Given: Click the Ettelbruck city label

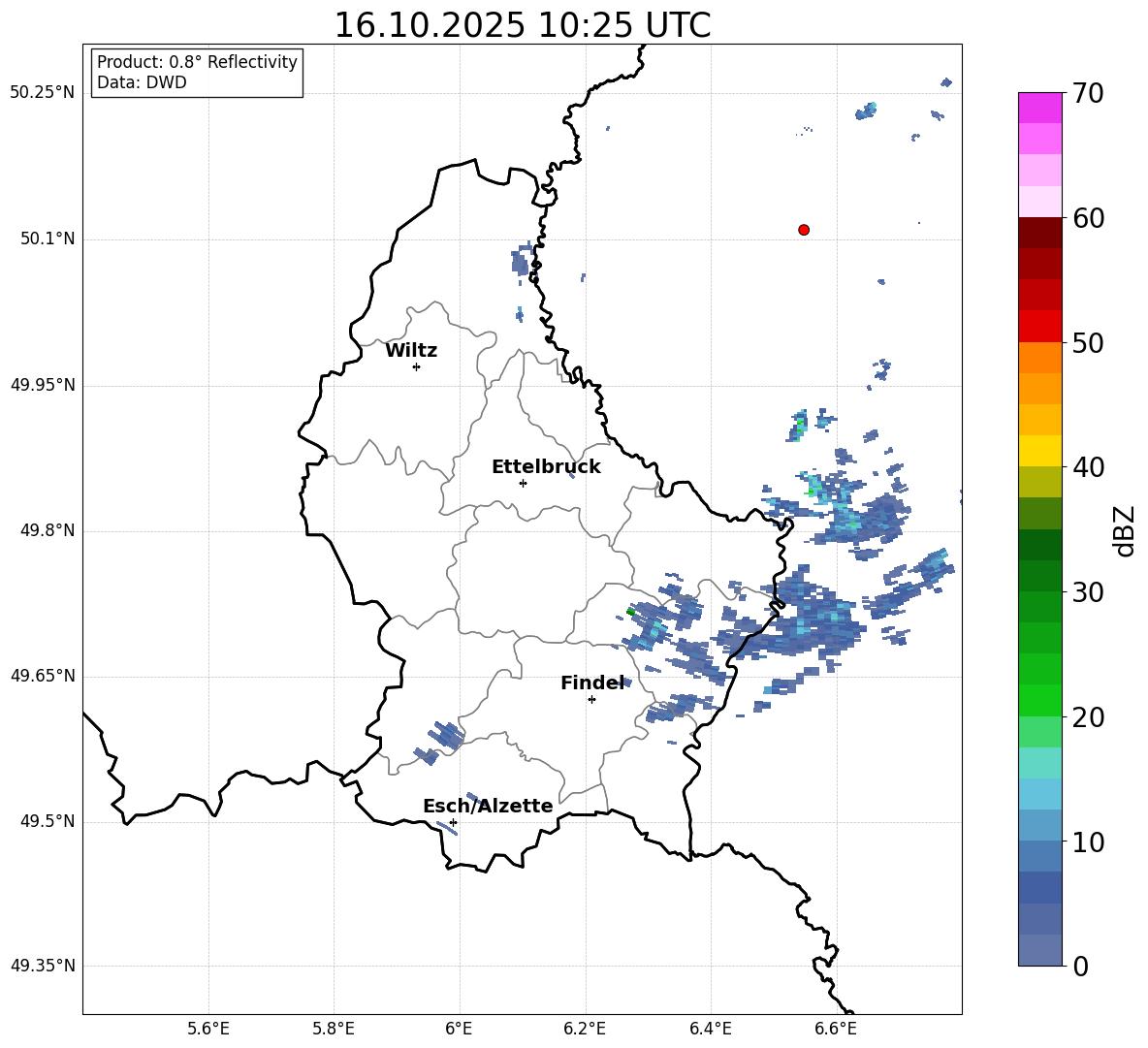Looking at the screenshot, I should (x=546, y=467).
